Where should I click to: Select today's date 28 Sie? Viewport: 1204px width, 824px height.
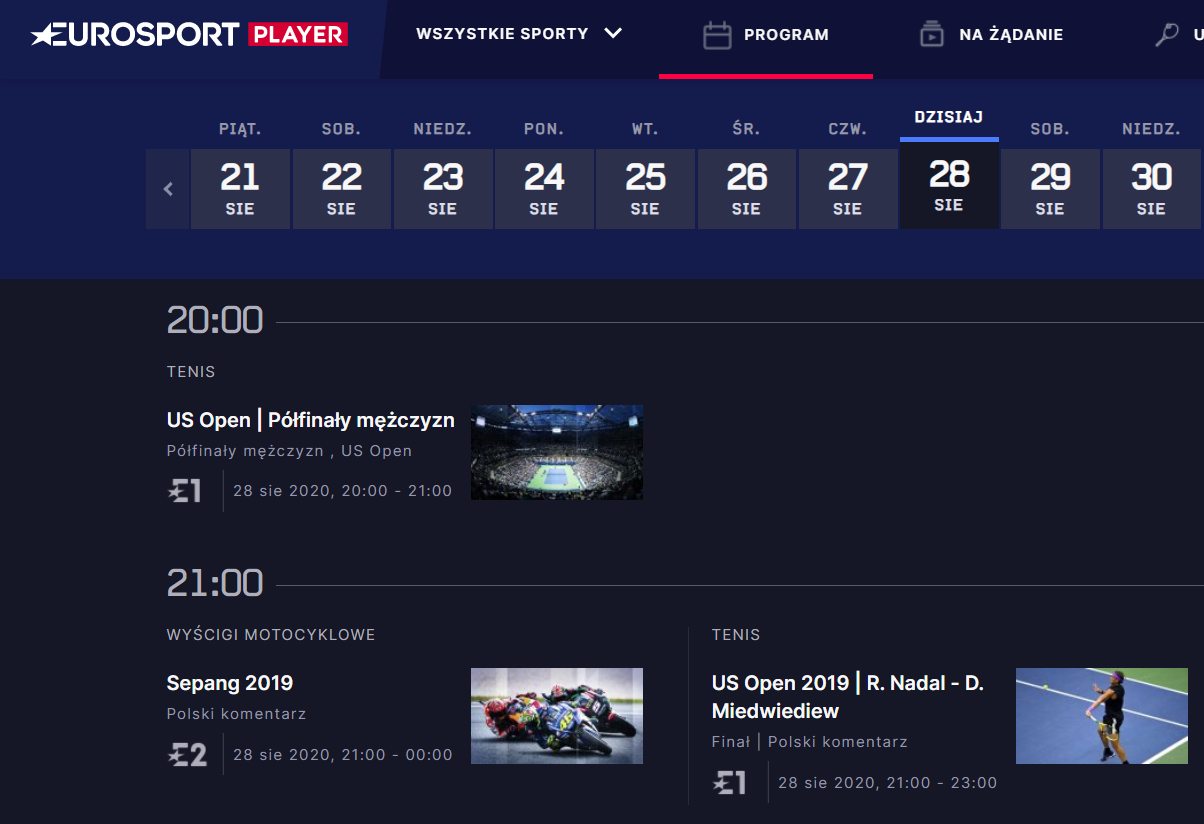[x=949, y=186]
